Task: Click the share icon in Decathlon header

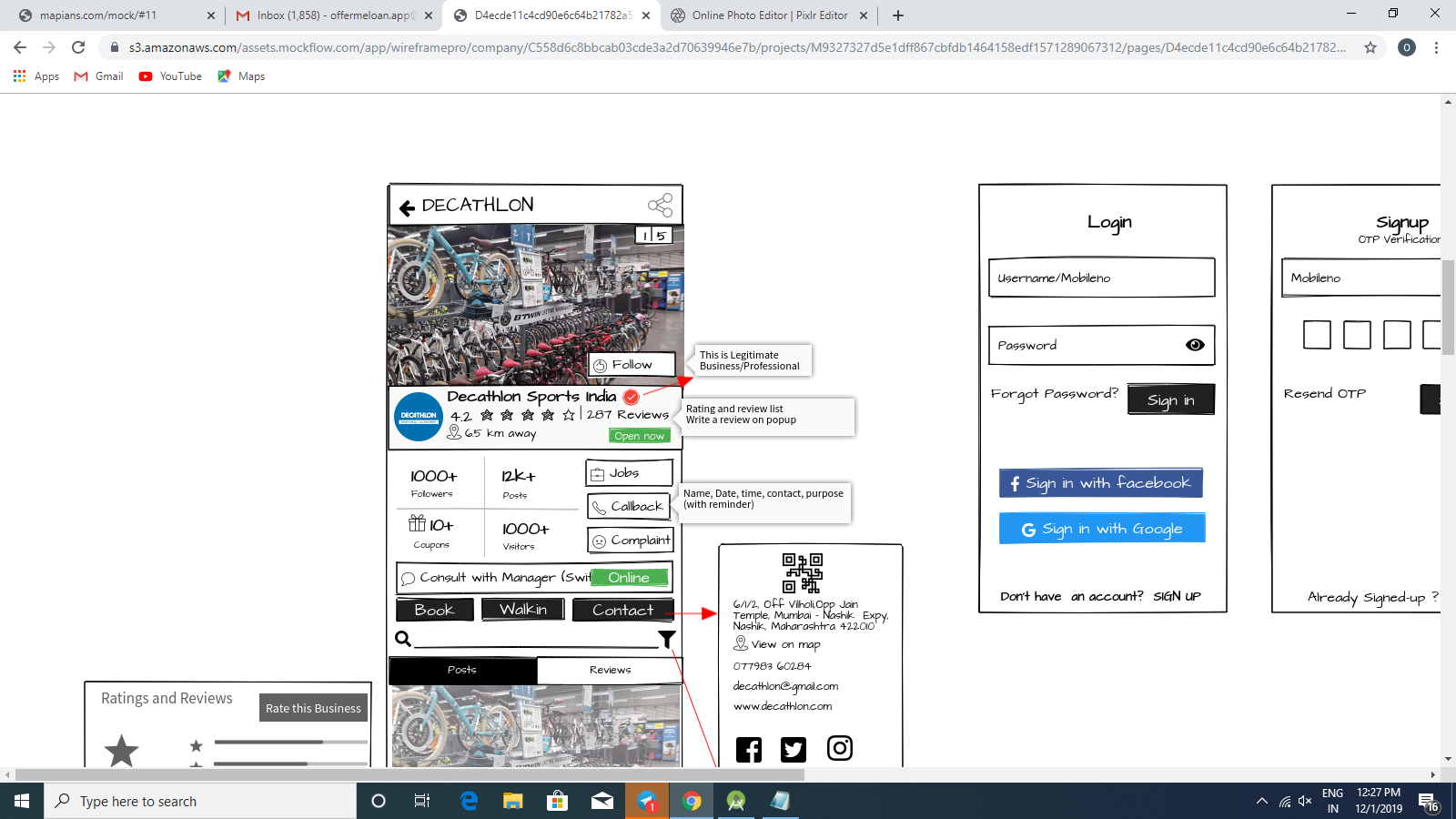Action: [x=661, y=205]
